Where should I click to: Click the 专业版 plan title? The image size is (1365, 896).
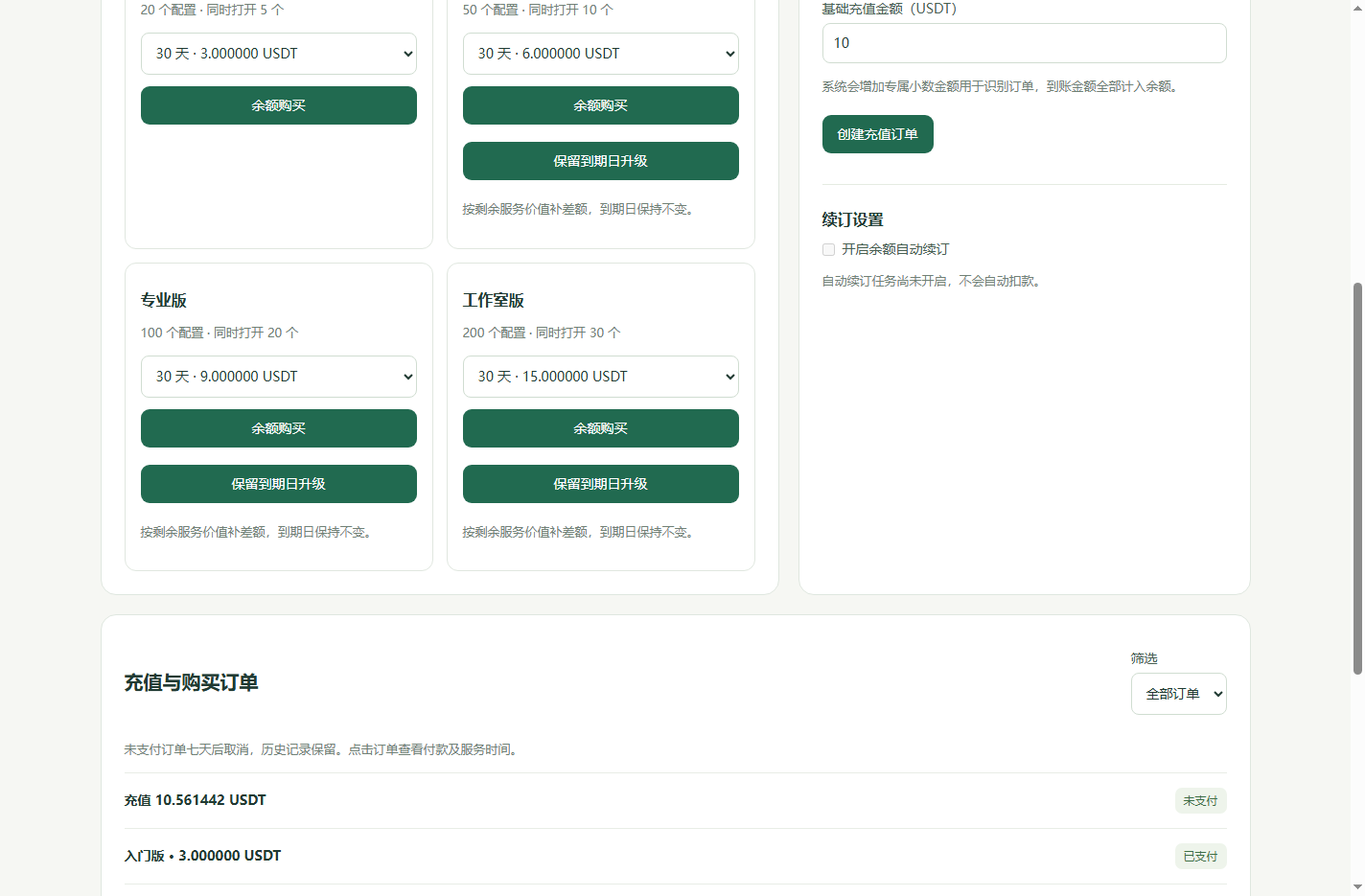tap(164, 301)
